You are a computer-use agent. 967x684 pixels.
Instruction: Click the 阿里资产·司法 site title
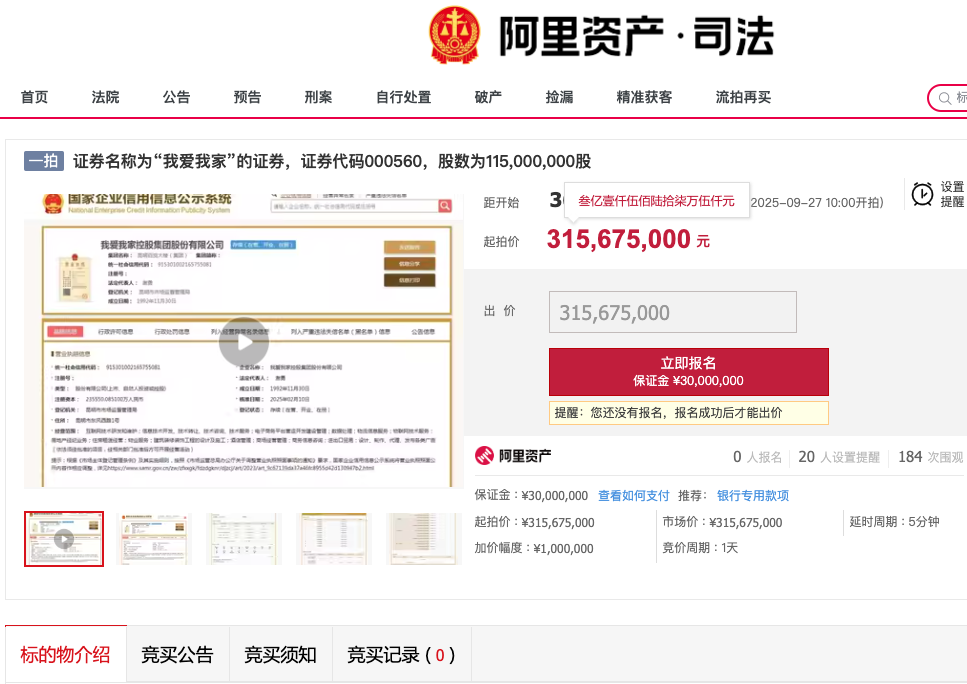pyautogui.click(x=636, y=36)
